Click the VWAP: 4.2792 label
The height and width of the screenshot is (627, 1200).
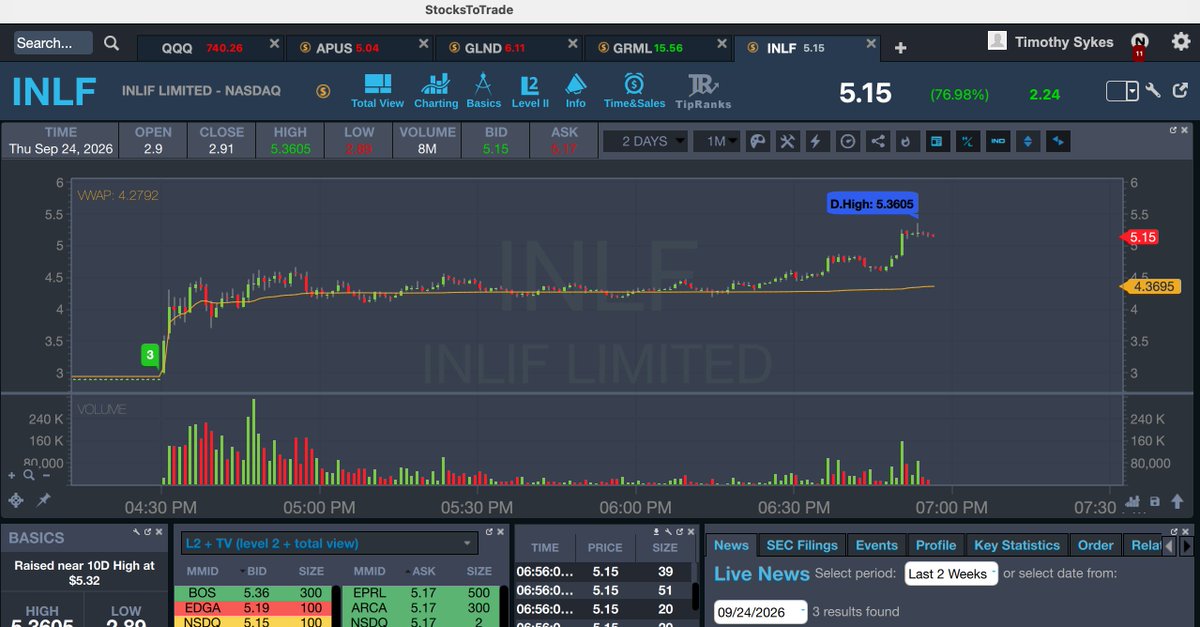(117, 195)
